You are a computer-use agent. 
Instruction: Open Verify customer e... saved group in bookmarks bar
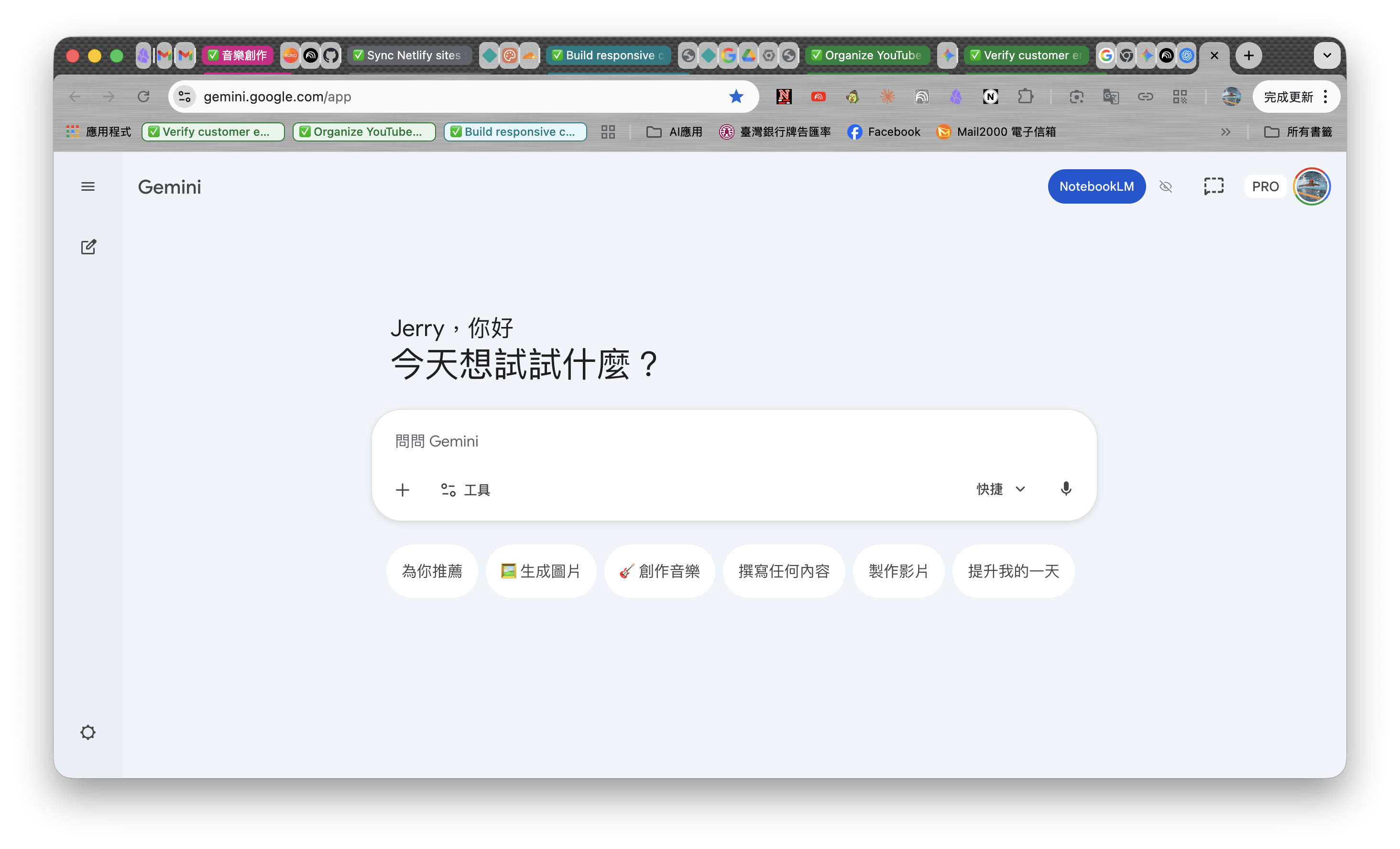coord(213,132)
